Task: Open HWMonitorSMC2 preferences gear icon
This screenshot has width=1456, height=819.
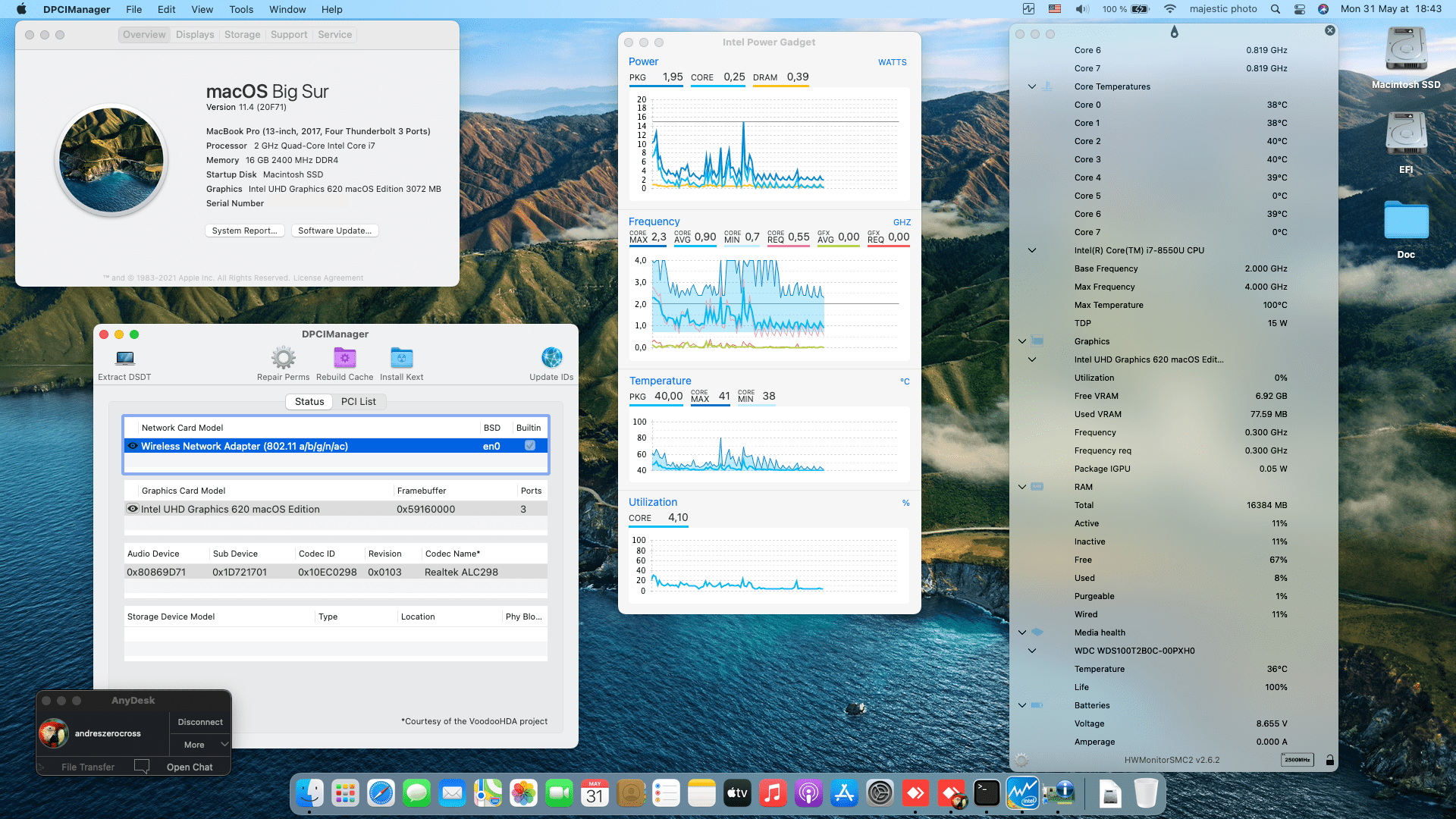Action: pyautogui.click(x=1021, y=760)
